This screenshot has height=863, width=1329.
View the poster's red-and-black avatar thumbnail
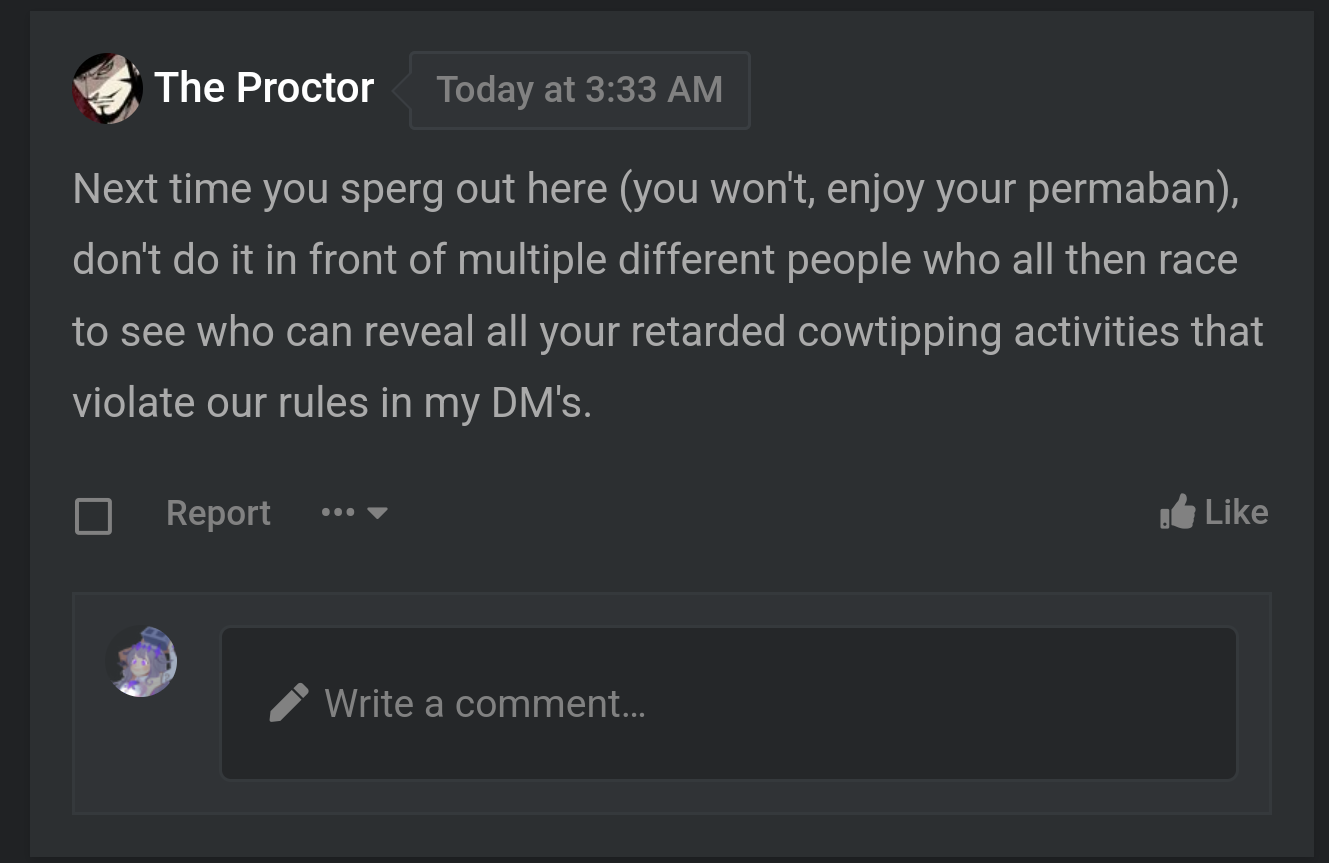coord(107,89)
